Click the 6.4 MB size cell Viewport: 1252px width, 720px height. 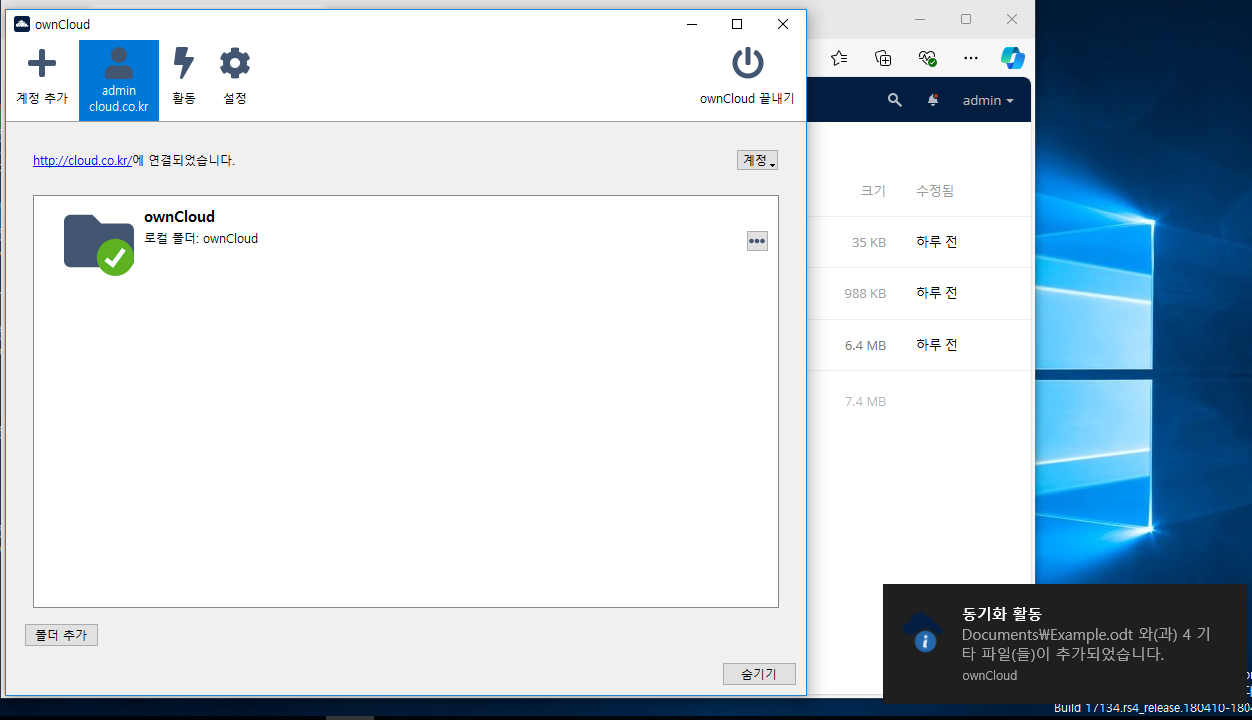(x=865, y=345)
